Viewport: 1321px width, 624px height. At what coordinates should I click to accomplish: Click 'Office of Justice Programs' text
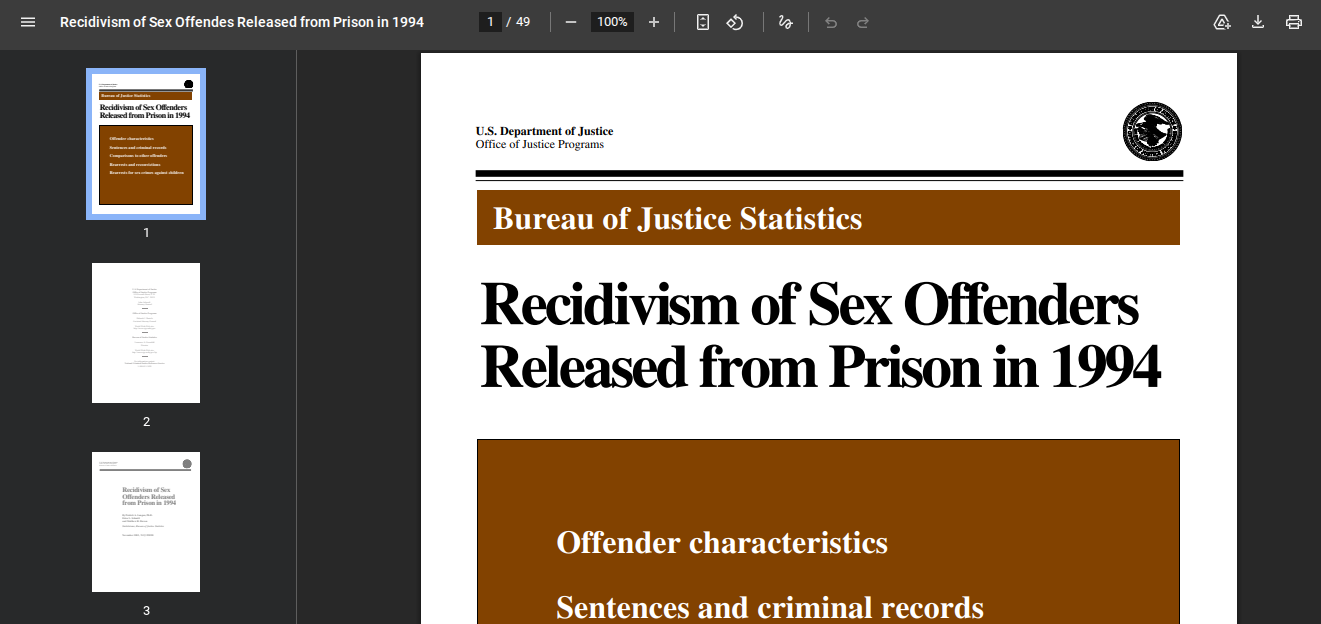tap(540, 144)
